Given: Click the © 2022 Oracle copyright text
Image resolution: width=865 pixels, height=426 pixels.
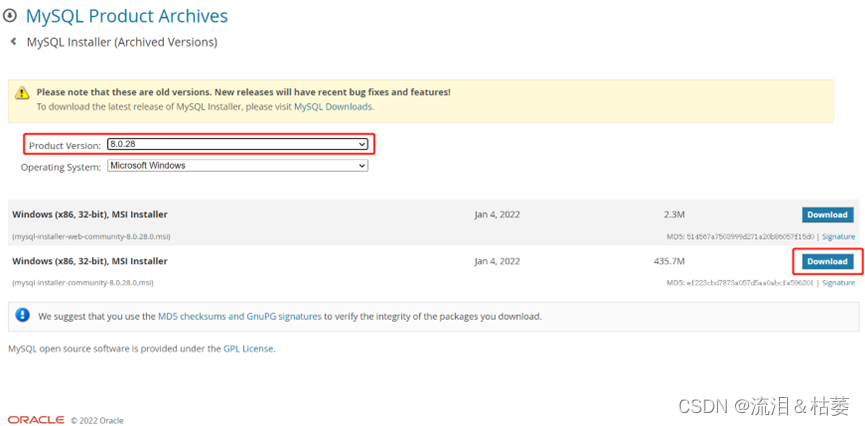Looking at the screenshot, I should (x=97, y=420).
